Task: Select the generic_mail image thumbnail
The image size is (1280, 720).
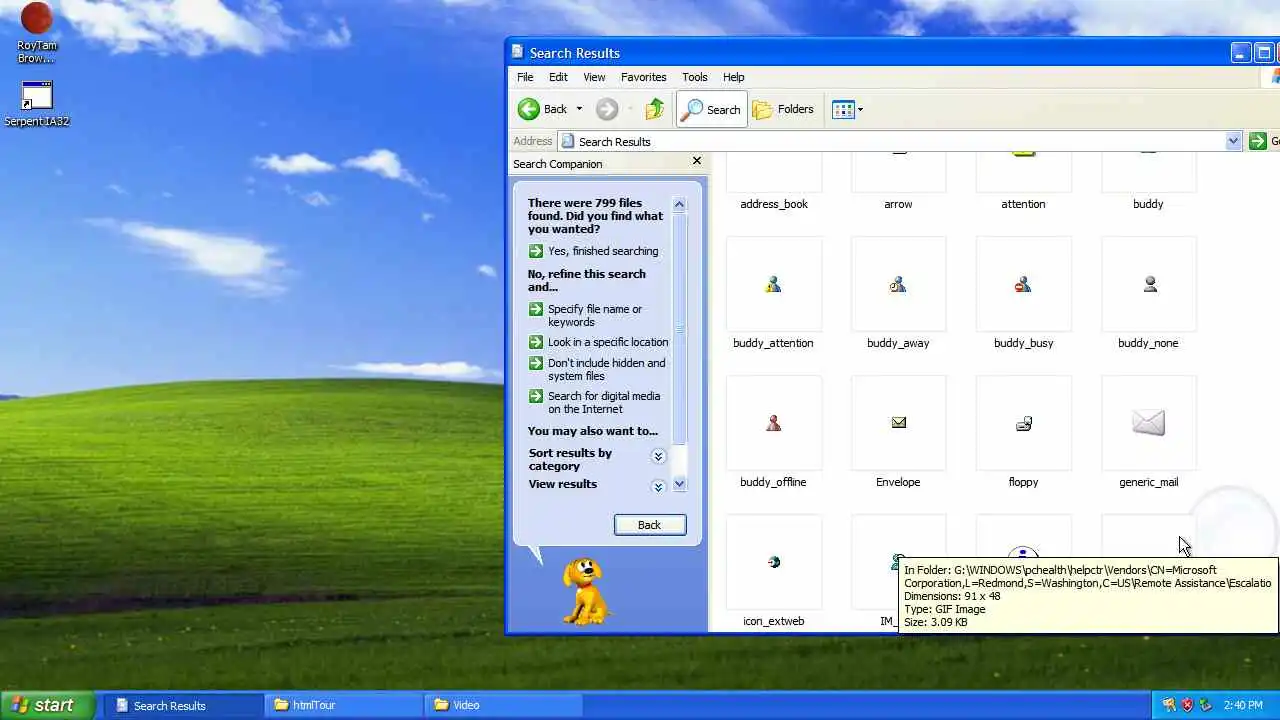Action: [x=1149, y=424]
